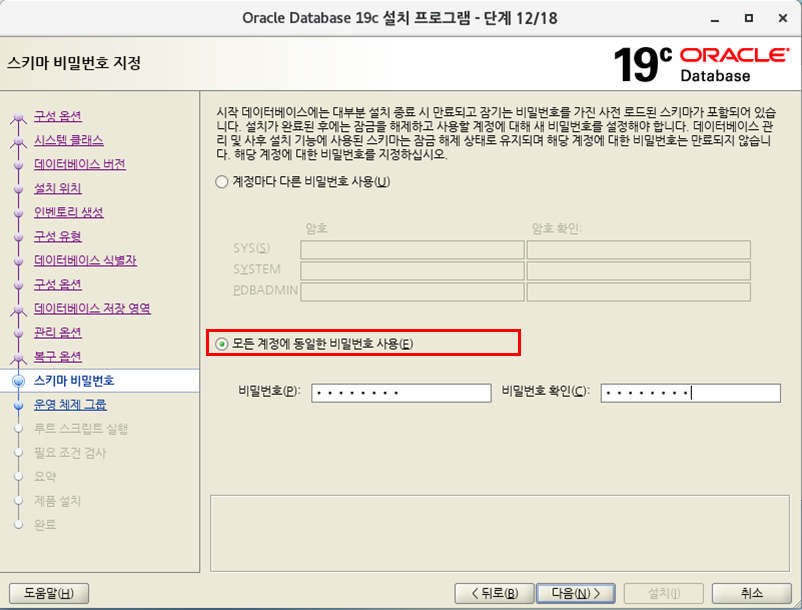Click the step marker beside 인벤토리 생성
The height and width of the screenshot is (610, 802).
click(x=18, y=213)
